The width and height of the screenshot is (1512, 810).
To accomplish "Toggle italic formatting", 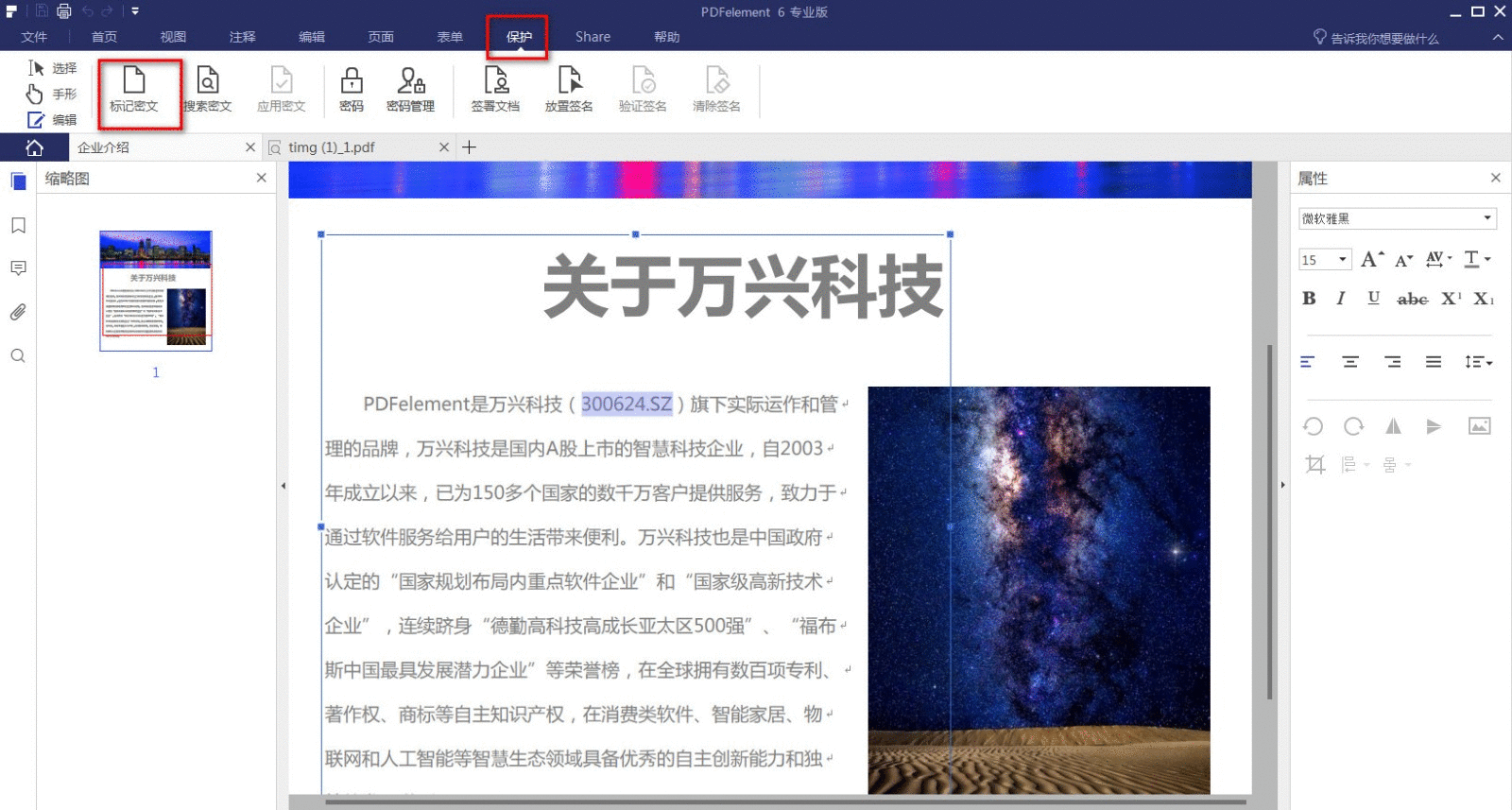I will tap(1340, 299).
